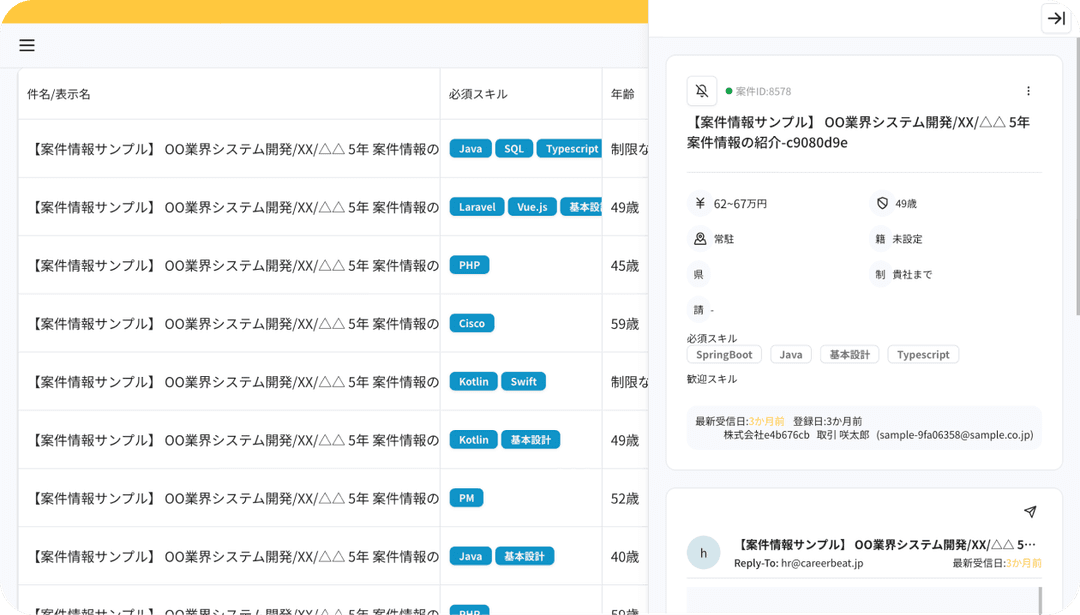Click the 籍 nationality icon
Screen dimensions: 1080x615
point(880,239)
